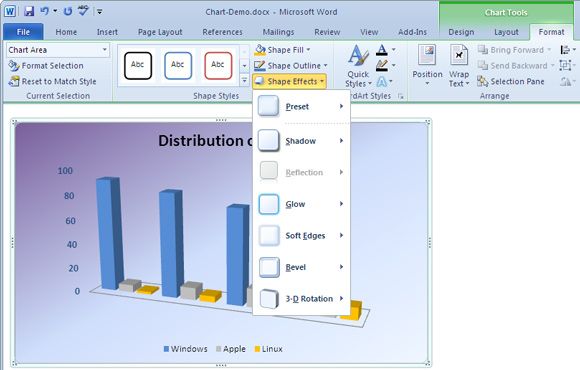The image size is (580, 370).
Task: Open the Chart Tools Layout tab
Action: tap(506, 32)
